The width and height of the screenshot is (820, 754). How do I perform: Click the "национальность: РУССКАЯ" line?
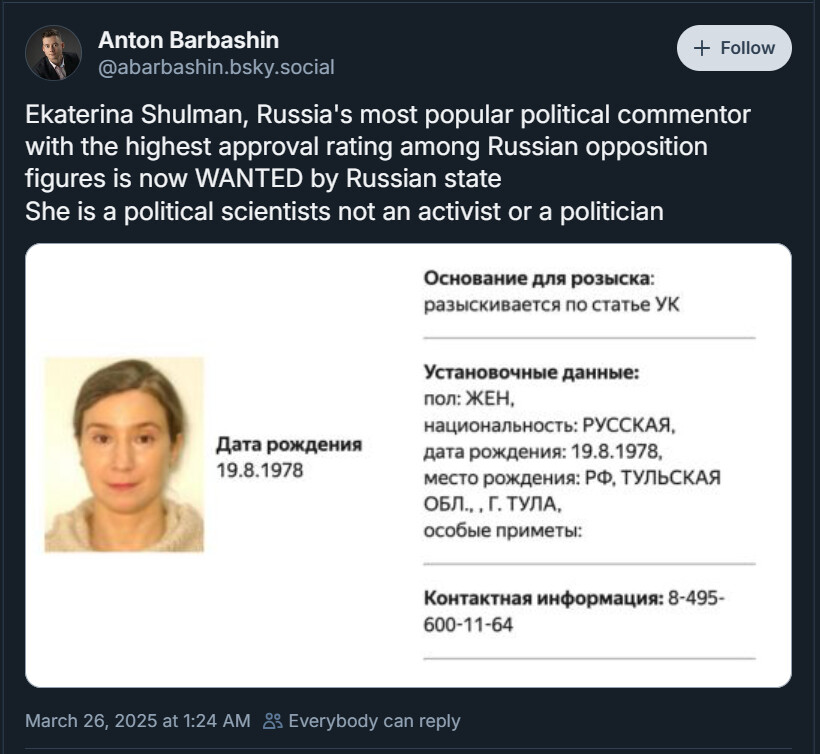pyautogui.click(x=550, y=425)
